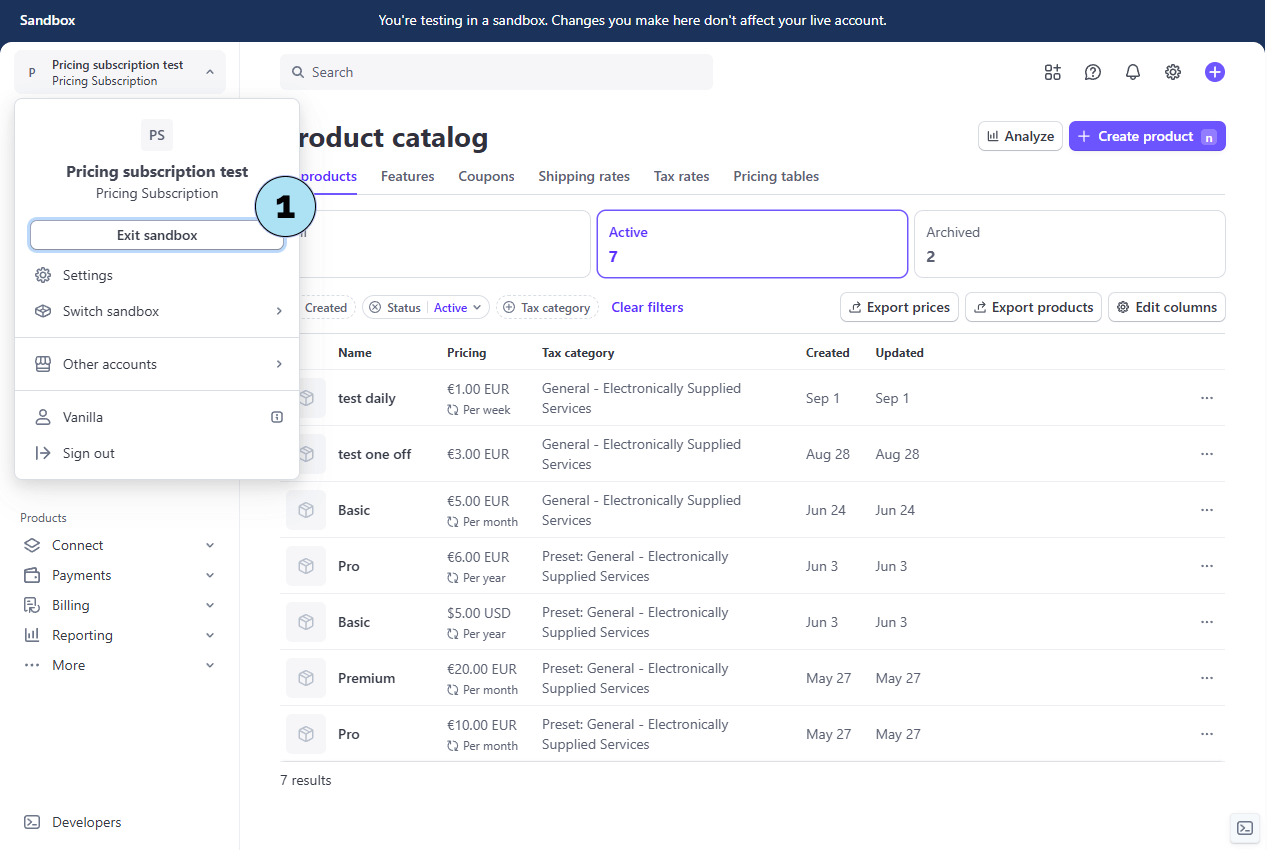Image resolution: width=1267 pixels, height=850 pixels.
Task: Remove the Status filter via its X icon
Action: [375, 308]
